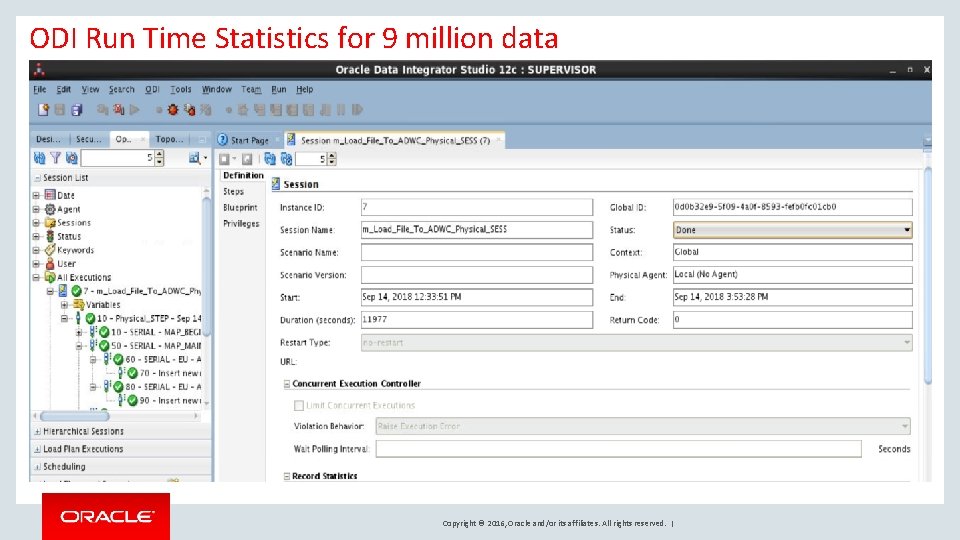Click the red bug Debug icon
Viewport: 960px width, 540px height.
[x=173, y=110]
